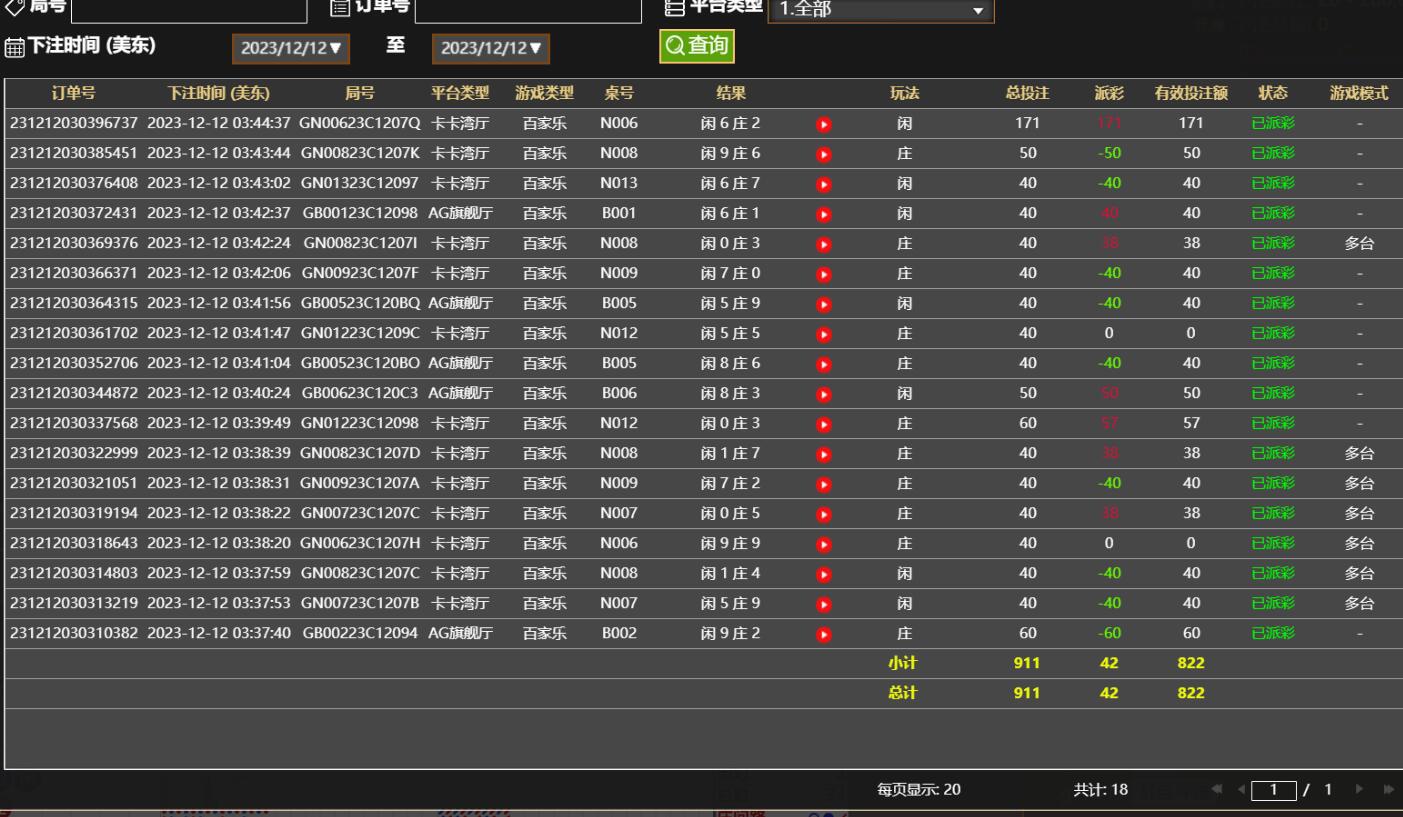Jump to the last page arrow
Viewport: 1403px width, 817px height.
[1387, 790]
